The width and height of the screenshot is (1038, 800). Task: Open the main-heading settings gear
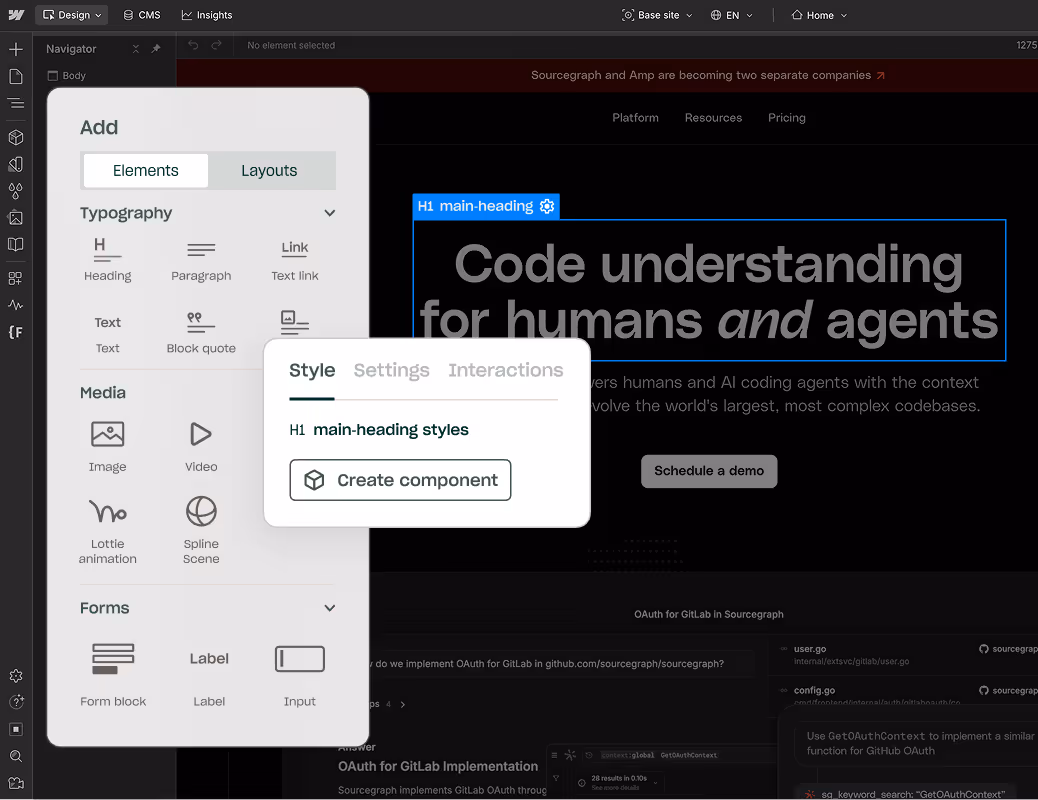[x=547, y=206]
